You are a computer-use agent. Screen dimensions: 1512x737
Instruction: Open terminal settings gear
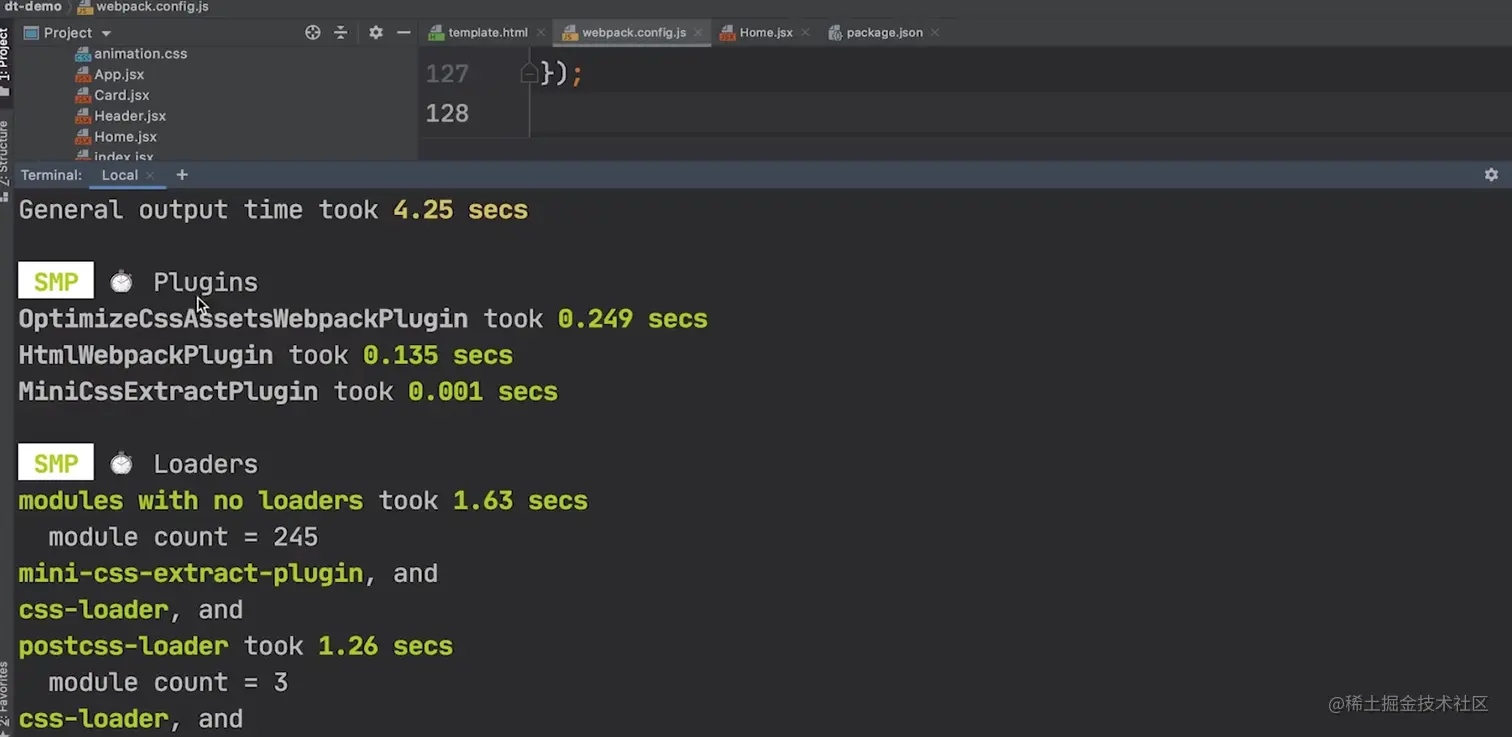point(1491,175)
